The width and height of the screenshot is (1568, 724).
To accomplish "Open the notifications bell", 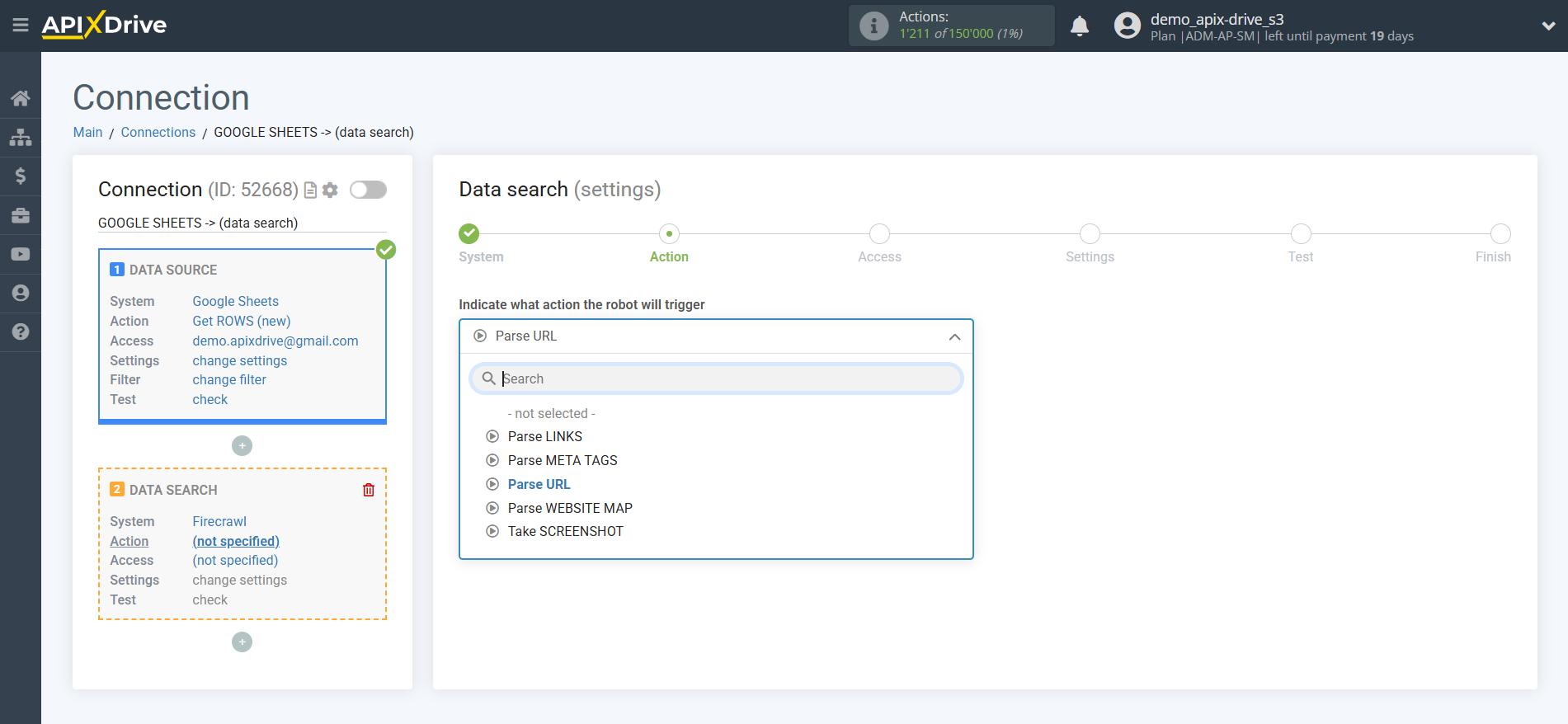I will point(1080,26).
